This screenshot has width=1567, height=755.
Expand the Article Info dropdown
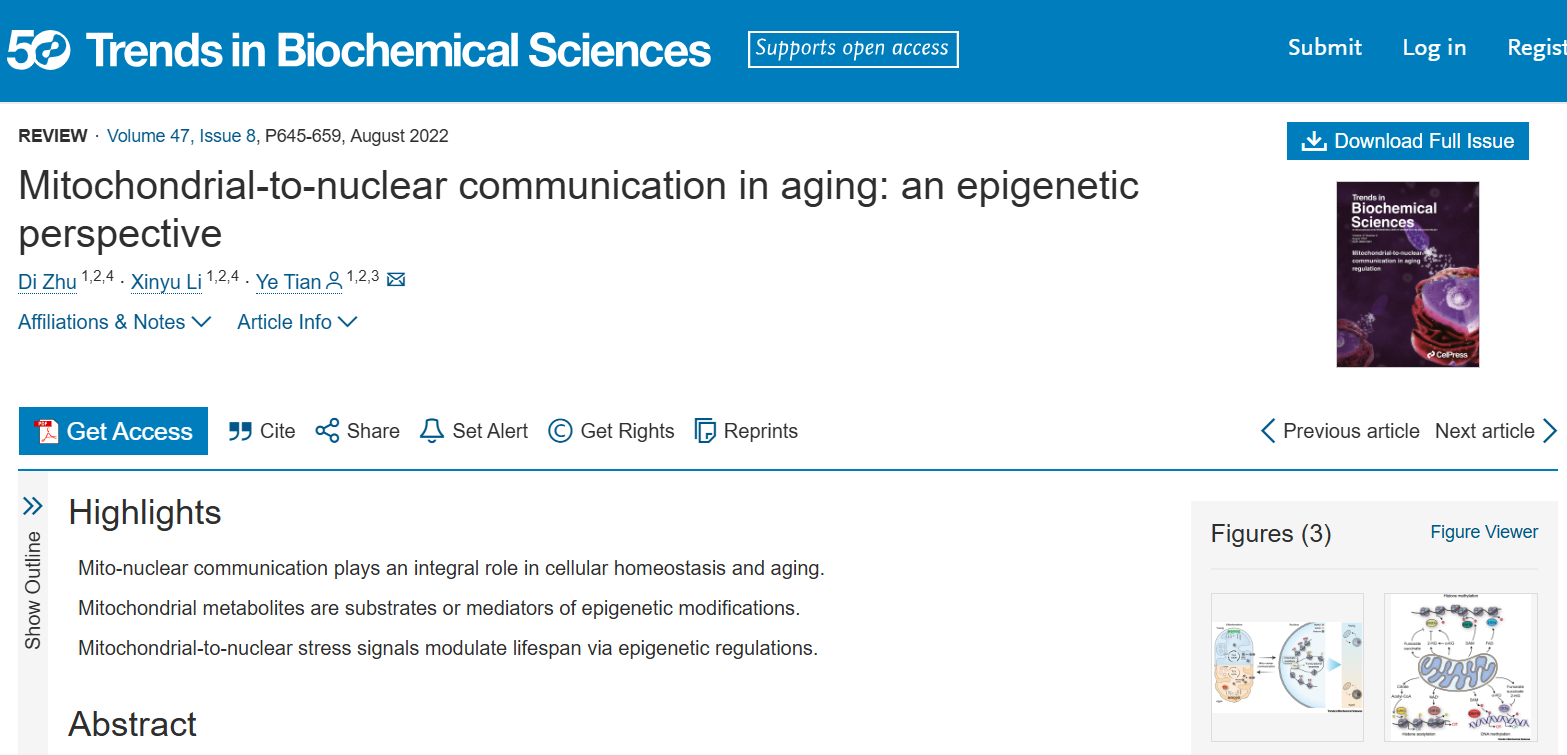pyautogui.click(x=296, y=322)
